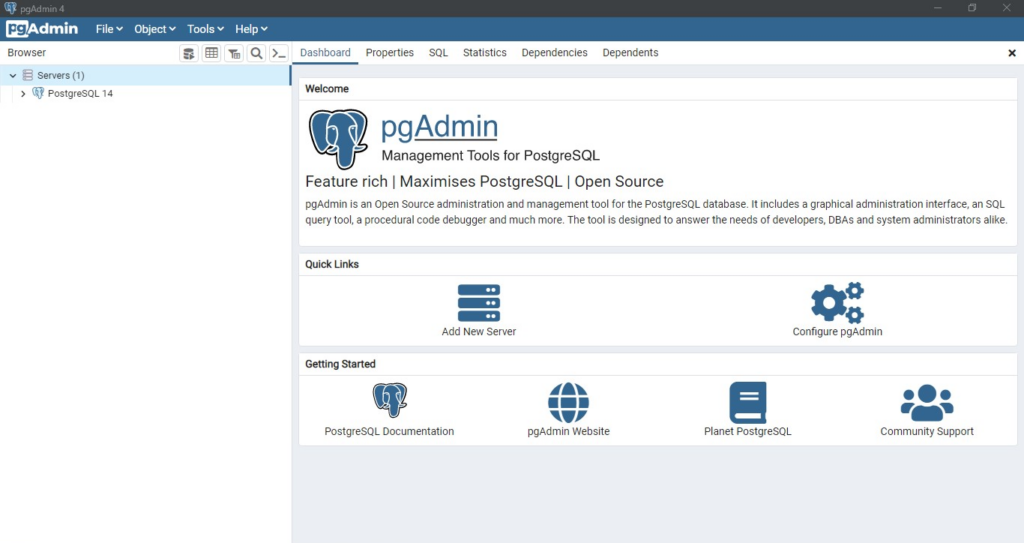Click the Servers group icon in tree
This screenshot has height=543, width=1024.
(x=27, y=75)
